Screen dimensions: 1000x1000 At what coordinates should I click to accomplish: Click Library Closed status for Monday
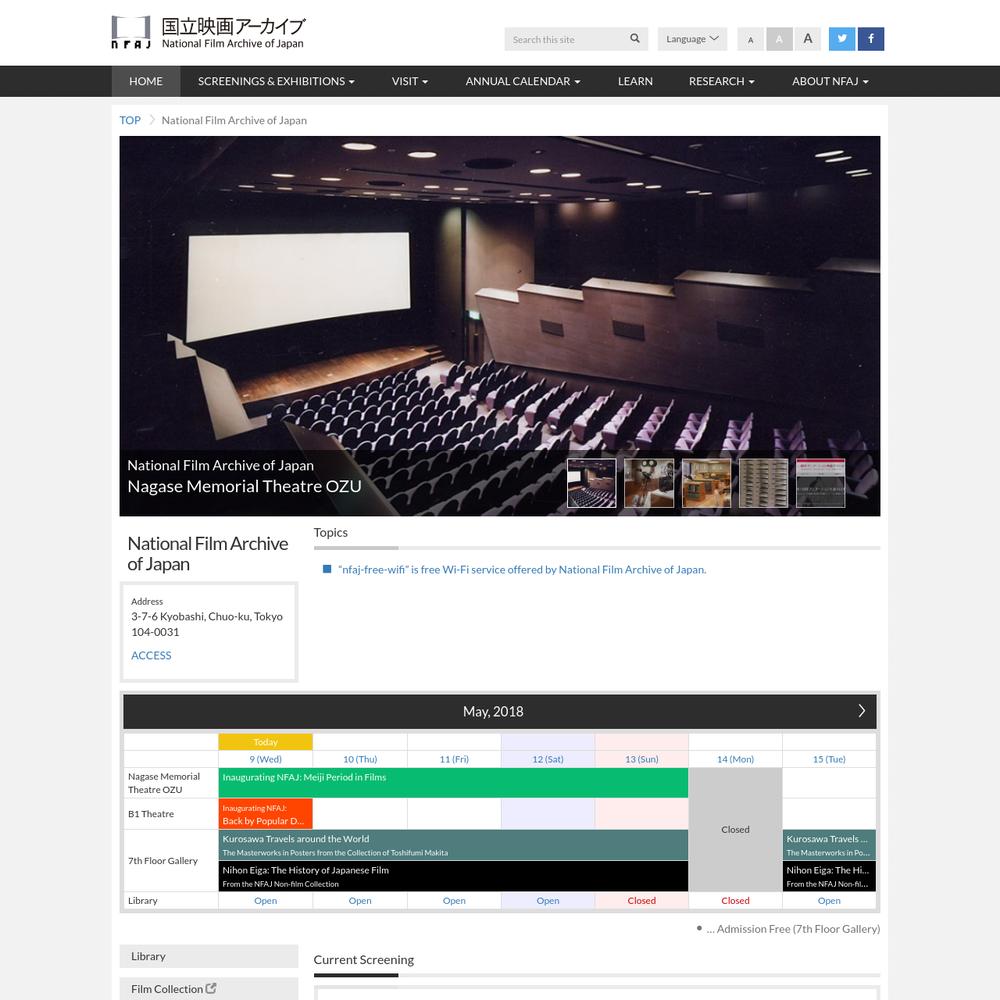click(x=735, y=901)
